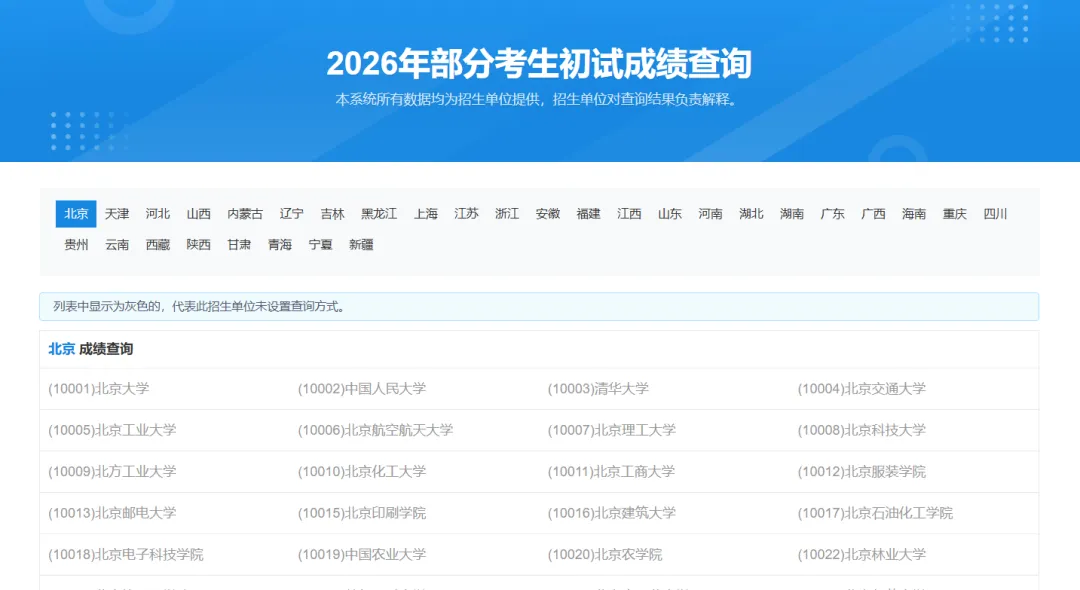The height and width of the screenshot is (590, 1080).
Task: Click the 2026年部分考生初试成绩查询 page title
Action: (539, 63)
